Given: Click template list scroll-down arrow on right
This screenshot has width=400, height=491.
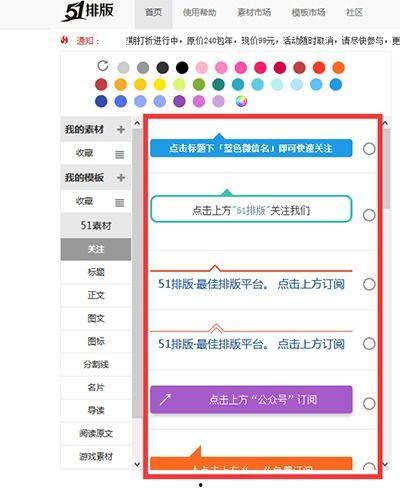Looking at the screenshot, I should coord(385,464).
